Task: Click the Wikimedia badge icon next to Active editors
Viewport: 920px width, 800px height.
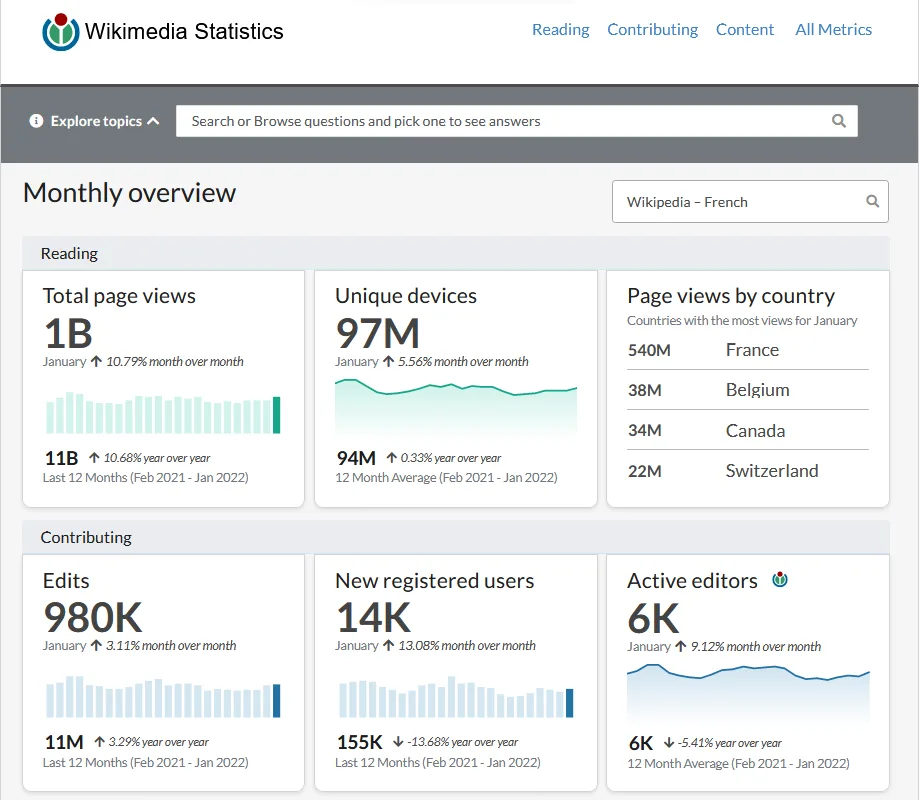Action: pos(780,580)
